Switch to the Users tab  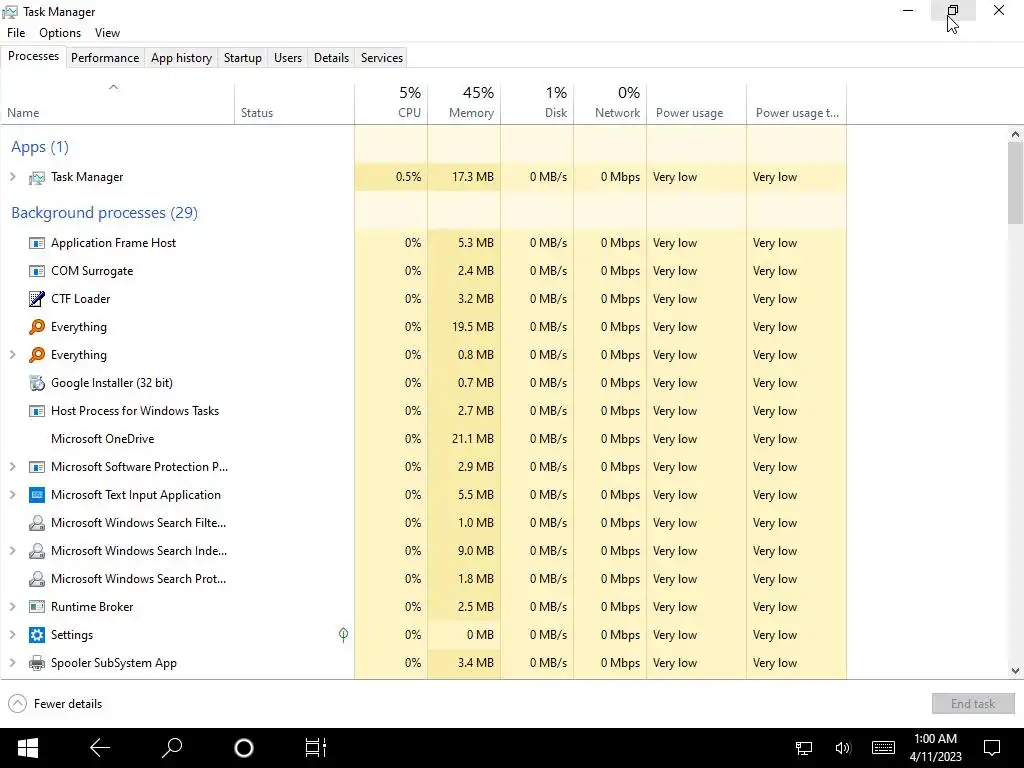click(288, 57)
